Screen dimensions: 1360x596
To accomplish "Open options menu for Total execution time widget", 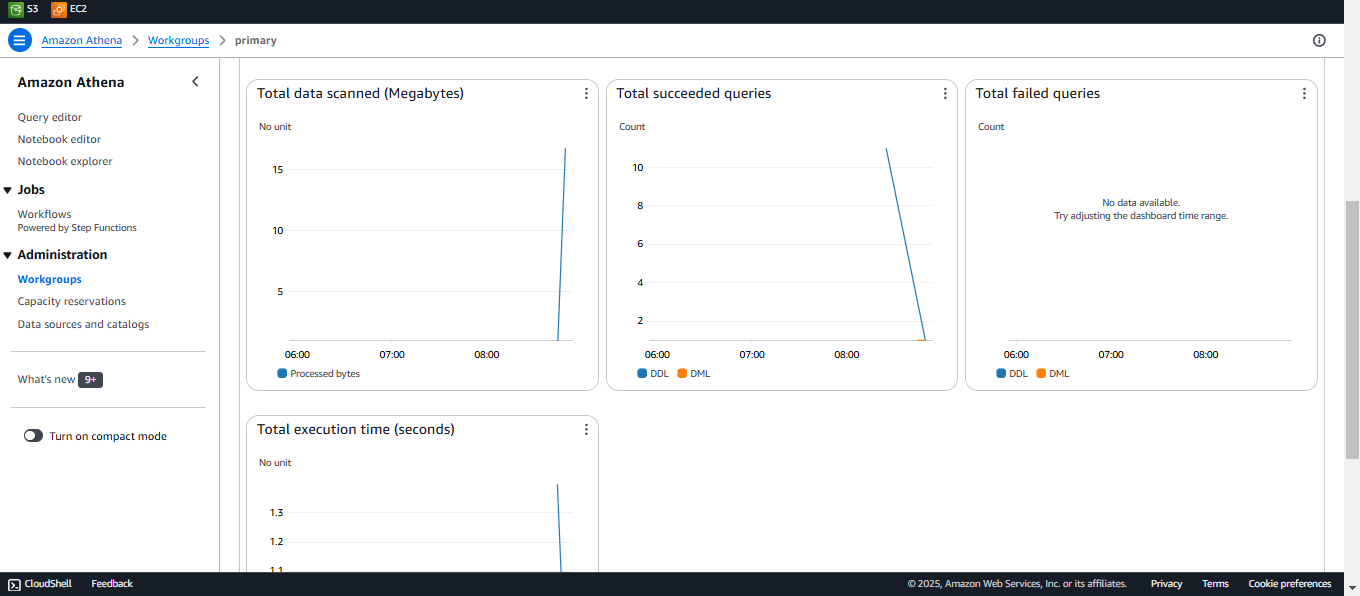I will pos(586,429).
